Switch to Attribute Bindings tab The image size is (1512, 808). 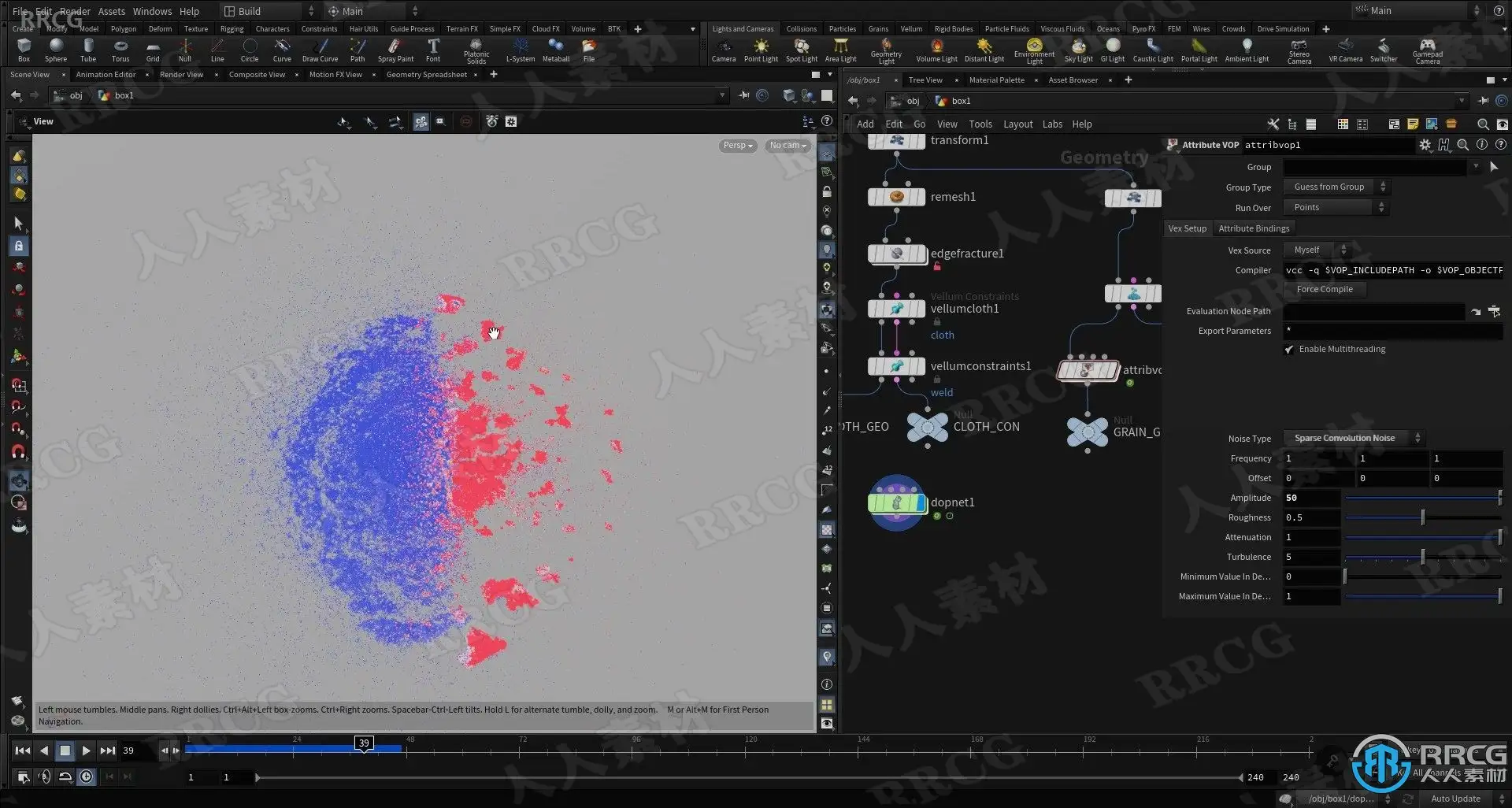(1254, 228)
